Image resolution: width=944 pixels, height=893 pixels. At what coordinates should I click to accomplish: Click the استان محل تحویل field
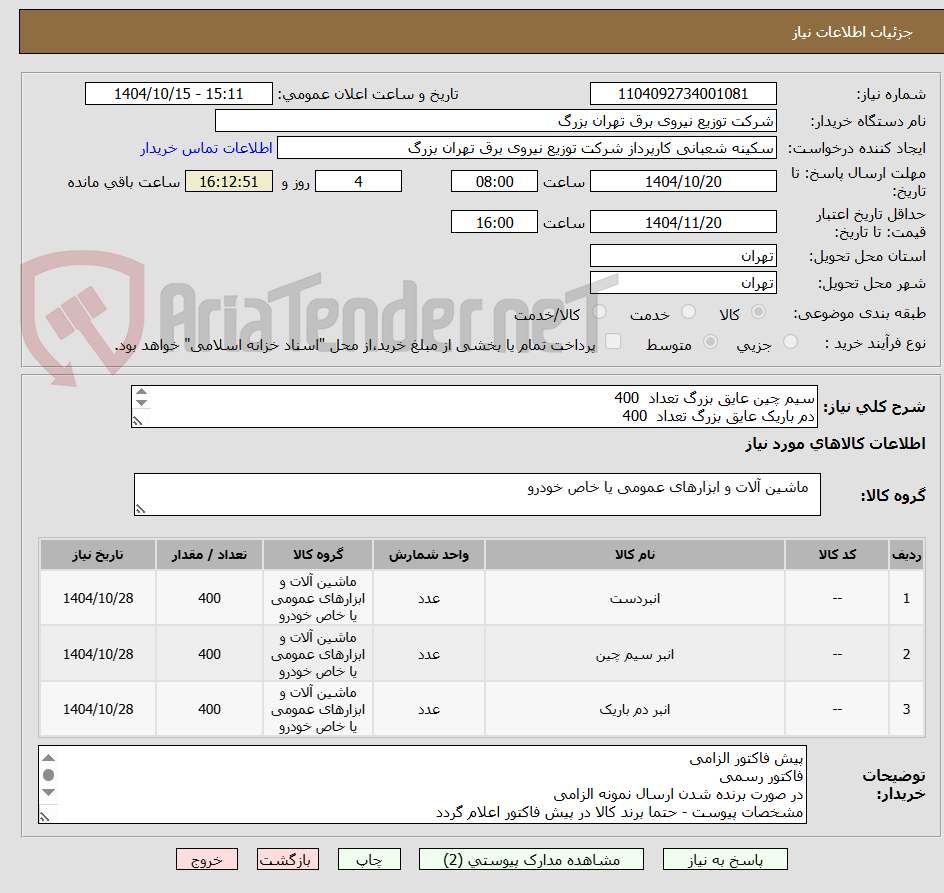683,256
